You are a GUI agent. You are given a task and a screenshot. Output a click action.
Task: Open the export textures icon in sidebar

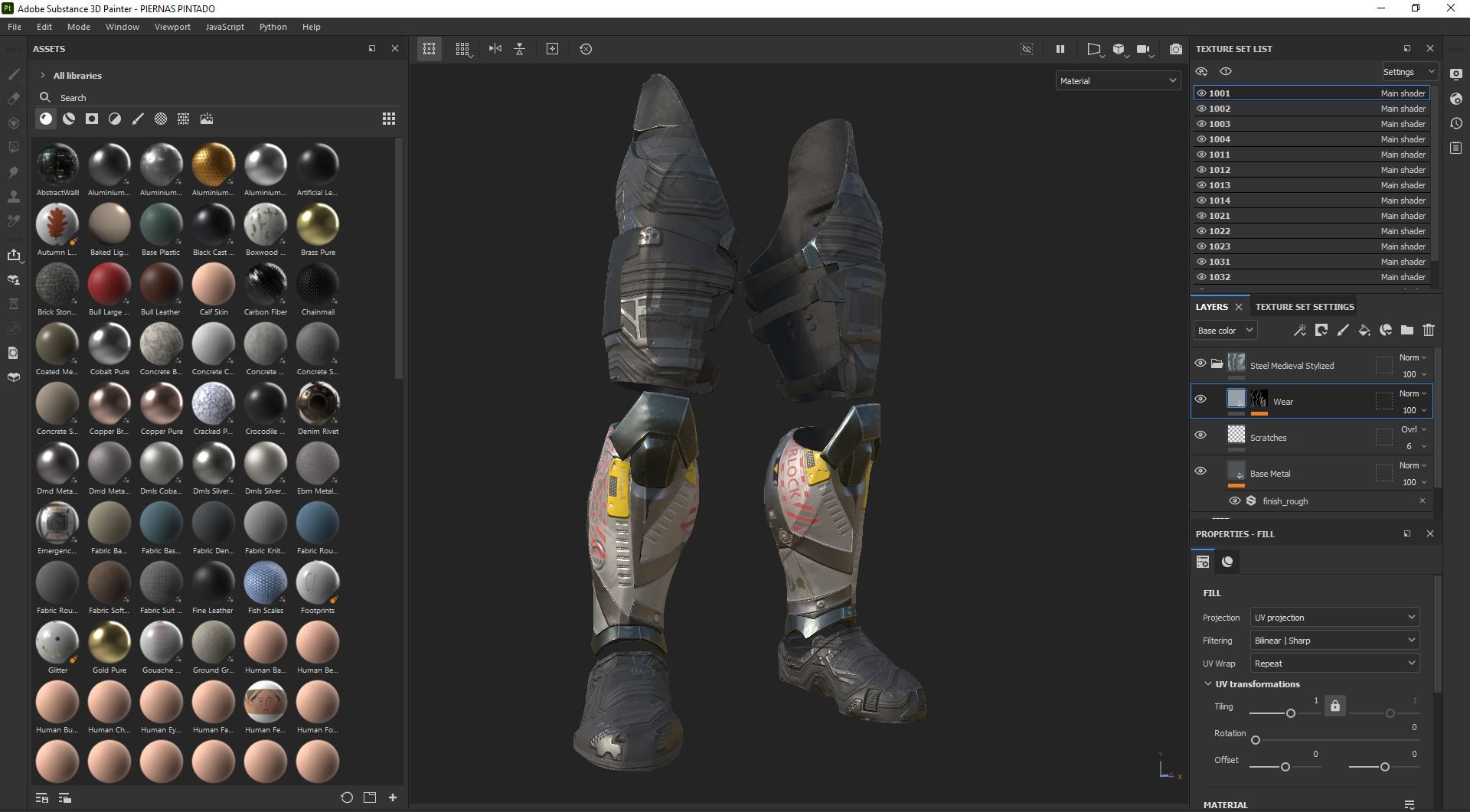click(x=14, y=255)
